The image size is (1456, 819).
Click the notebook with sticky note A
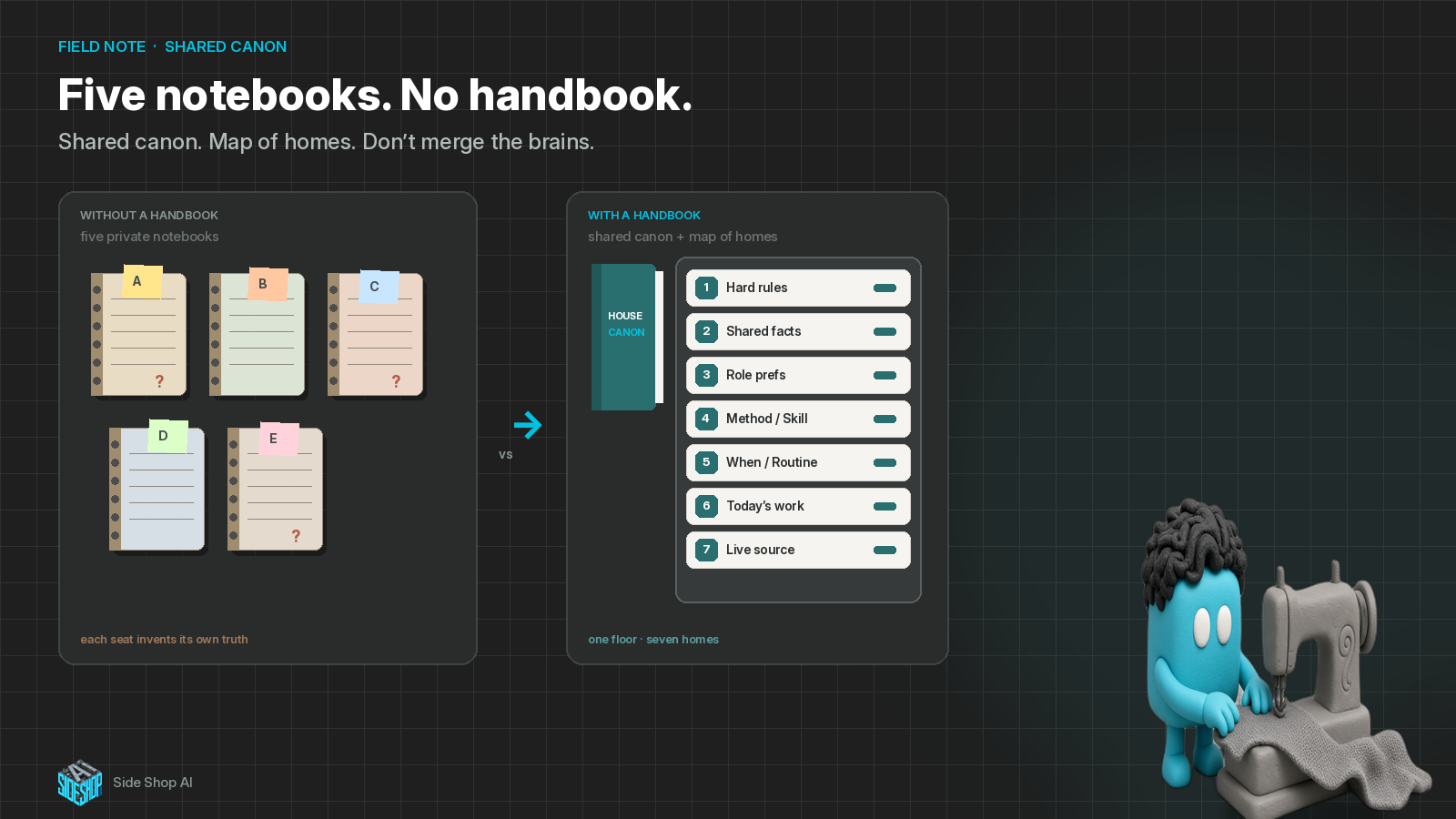[139, 332]
